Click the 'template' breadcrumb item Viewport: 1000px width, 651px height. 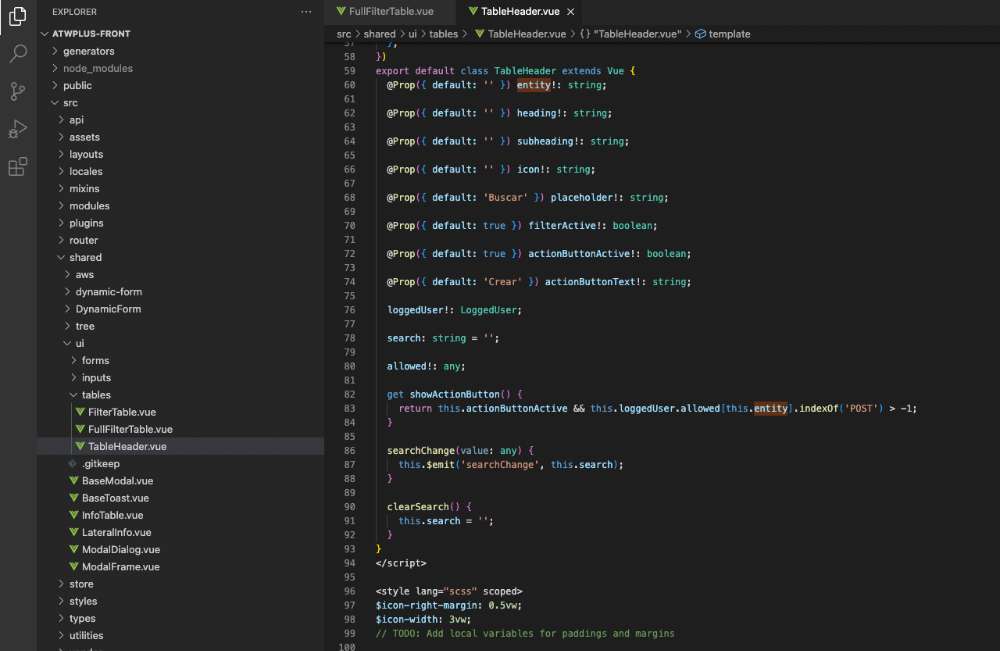(x=729, y=34)
